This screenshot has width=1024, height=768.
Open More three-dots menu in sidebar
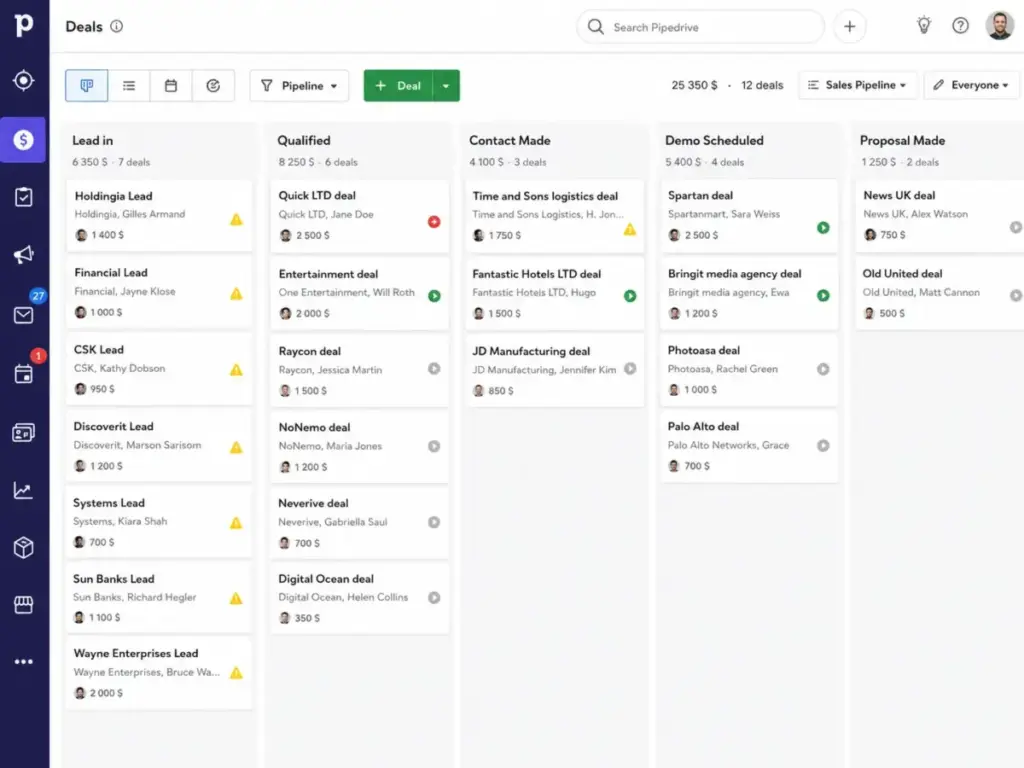[24, 662]
